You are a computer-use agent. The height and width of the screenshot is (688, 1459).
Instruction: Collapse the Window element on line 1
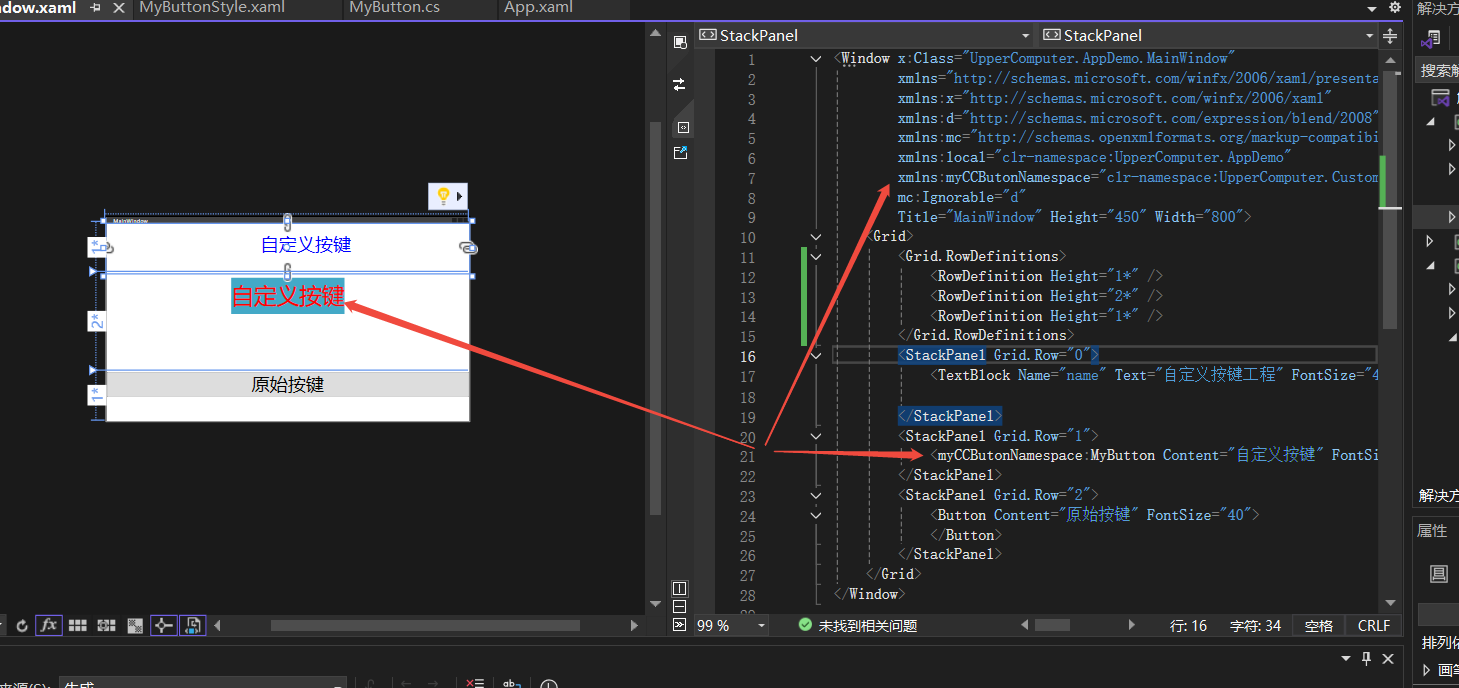816,59
